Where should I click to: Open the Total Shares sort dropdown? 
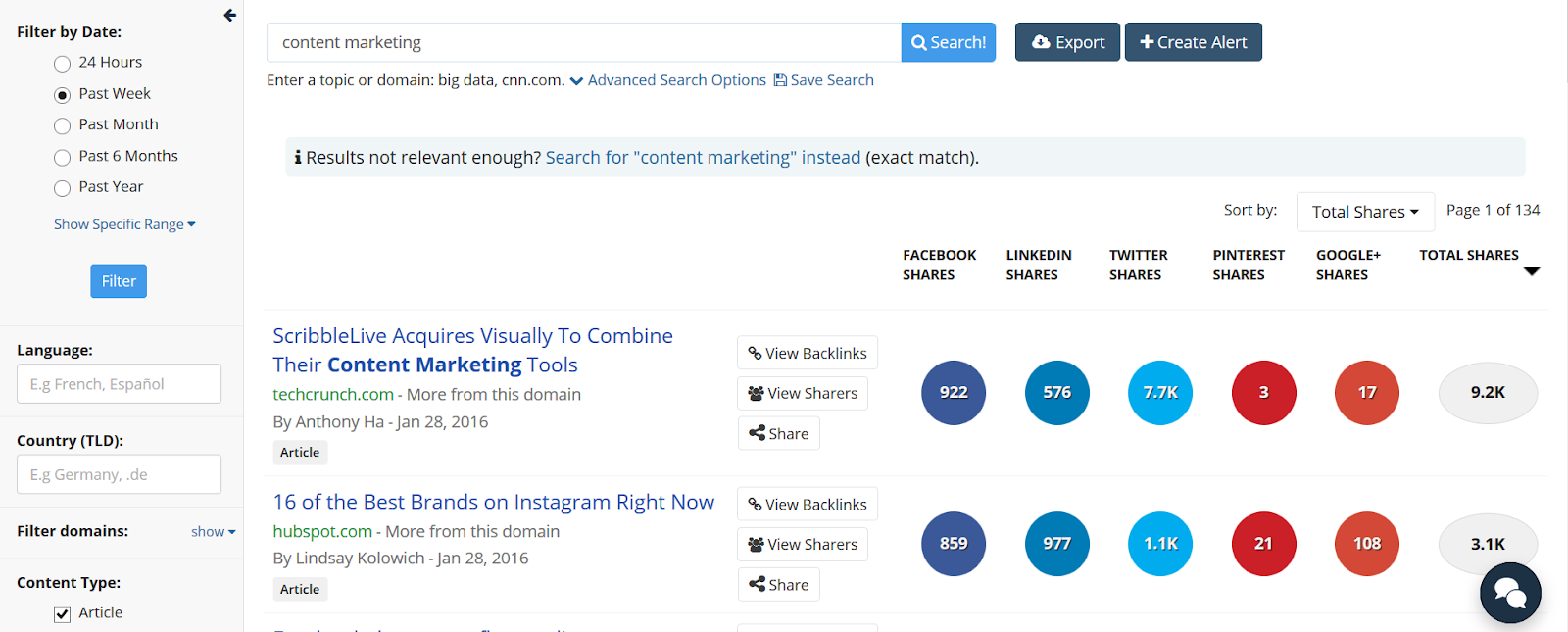pyautogui.click(x=1364, y=212)
